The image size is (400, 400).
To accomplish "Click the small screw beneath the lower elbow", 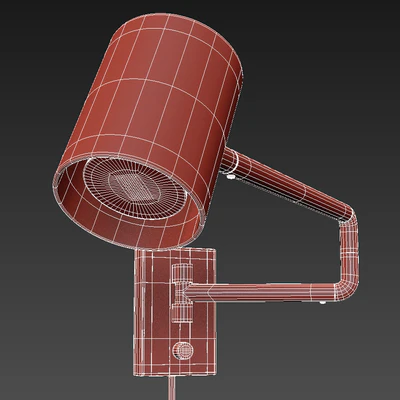I will tap(322, 302).
